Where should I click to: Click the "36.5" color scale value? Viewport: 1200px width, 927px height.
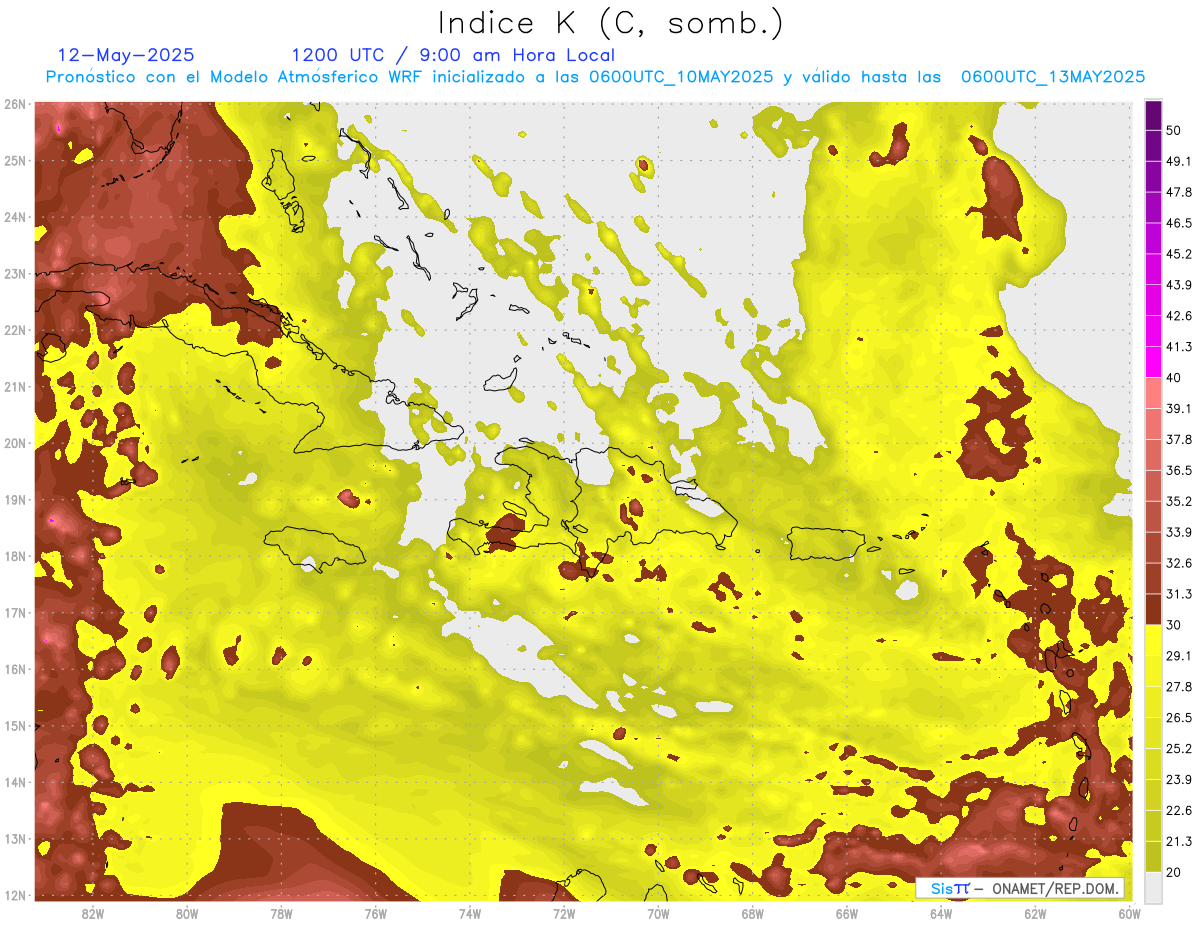click(1178, 470)
